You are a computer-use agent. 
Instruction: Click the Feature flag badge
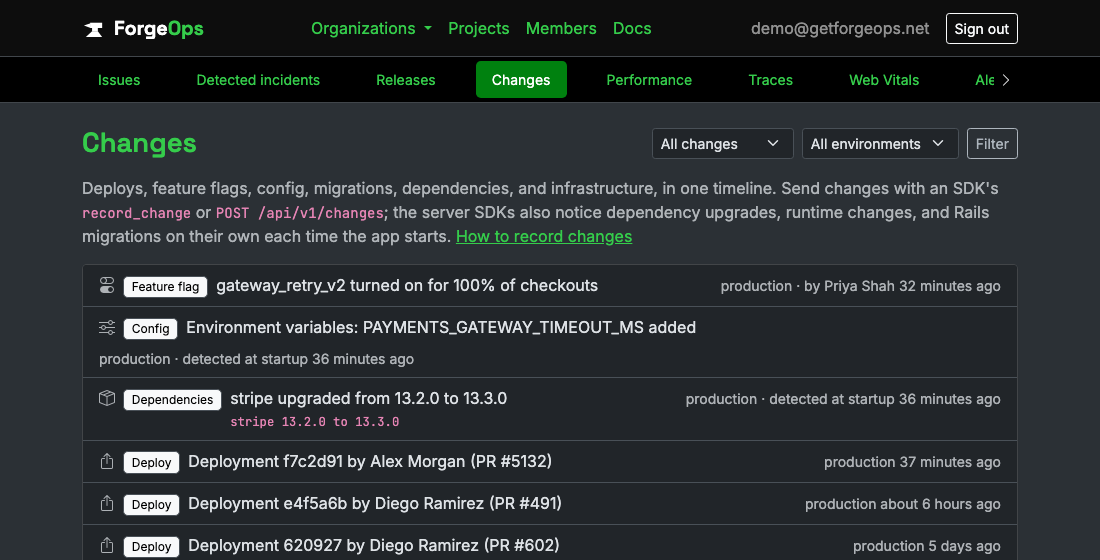point(166,286)
